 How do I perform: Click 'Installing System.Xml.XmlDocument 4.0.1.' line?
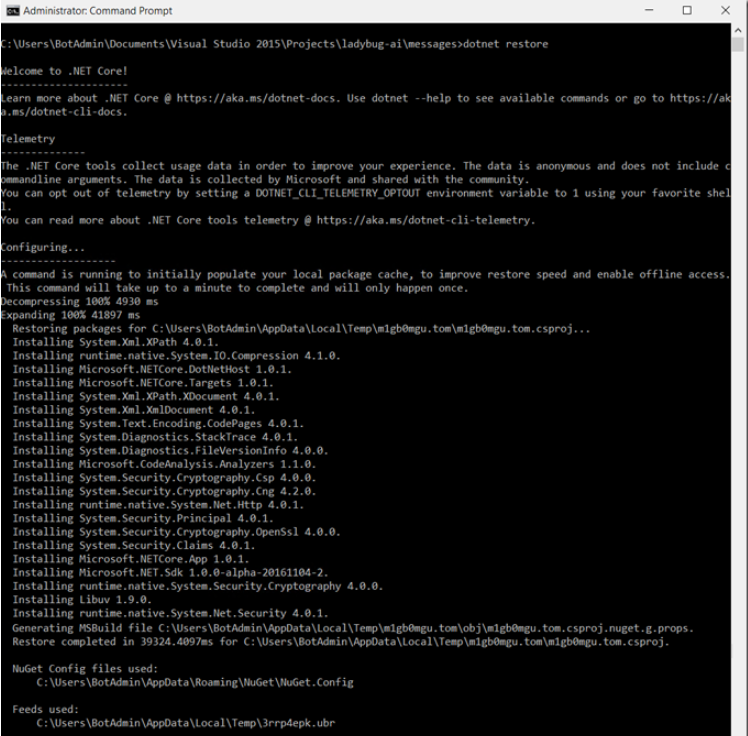coord(134,410)
